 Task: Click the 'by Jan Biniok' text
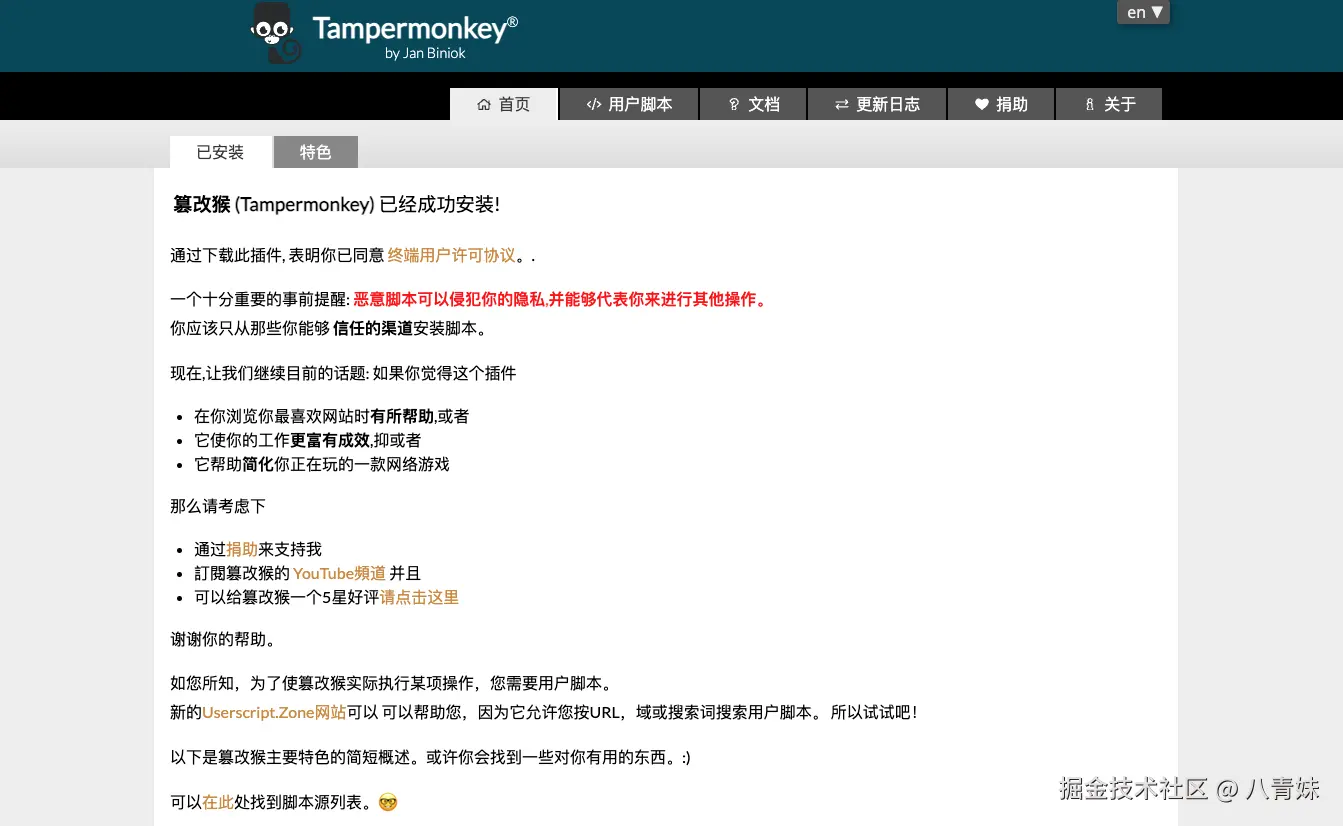point(425,53)
